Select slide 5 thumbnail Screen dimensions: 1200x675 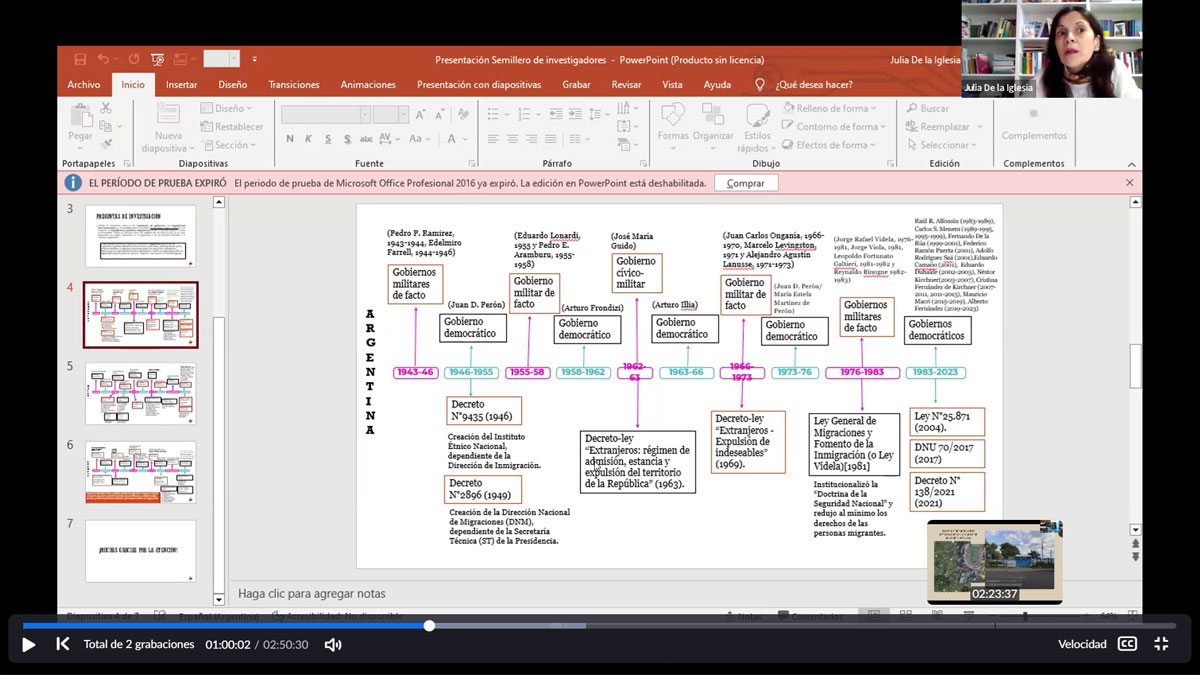click(x=141, y=393)
